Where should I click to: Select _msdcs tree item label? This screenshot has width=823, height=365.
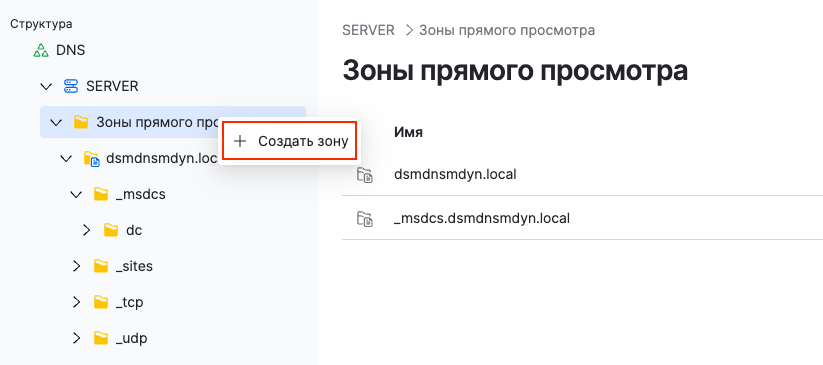141,195
